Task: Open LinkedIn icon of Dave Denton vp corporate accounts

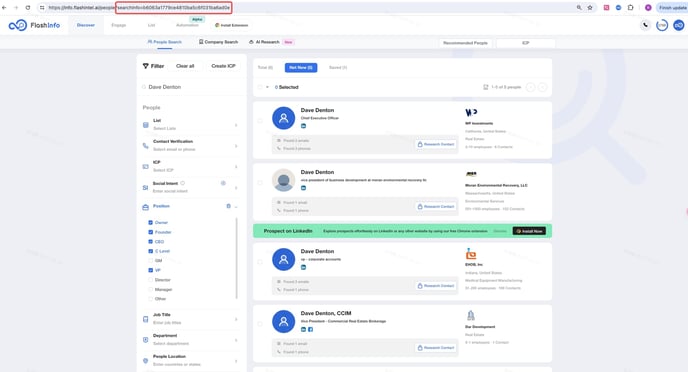Action: (303, 267)
